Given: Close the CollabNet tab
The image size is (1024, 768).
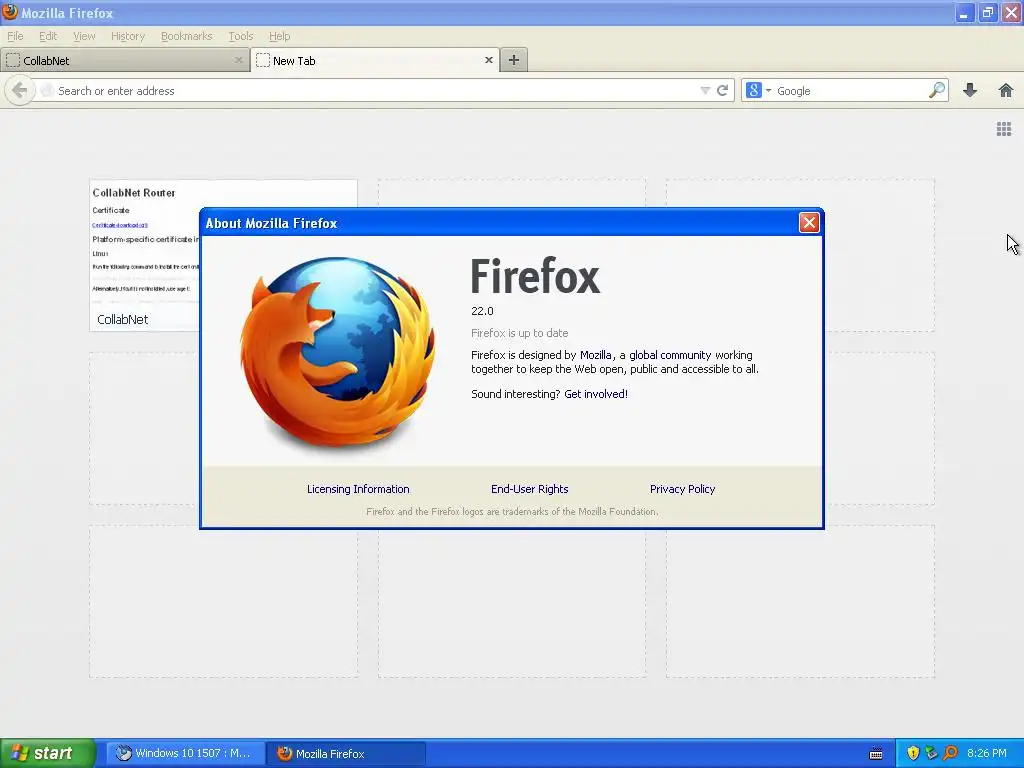Looking at the screenshot, I should click(238, 60).
